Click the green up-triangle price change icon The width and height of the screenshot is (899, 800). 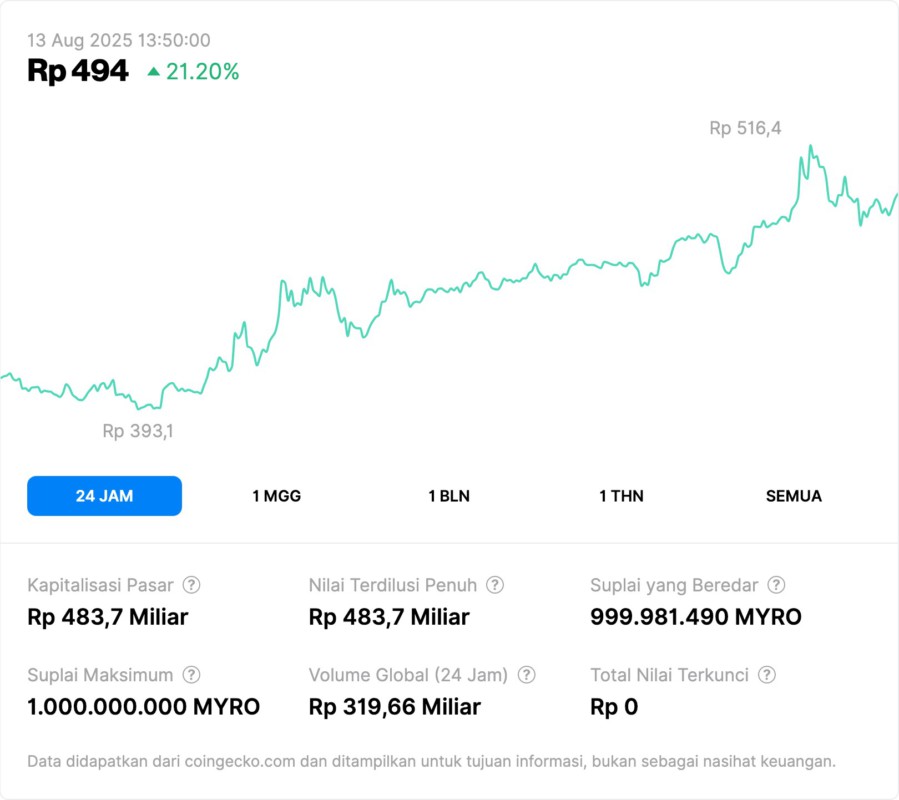pyautogui.click(x=153, y=72)
